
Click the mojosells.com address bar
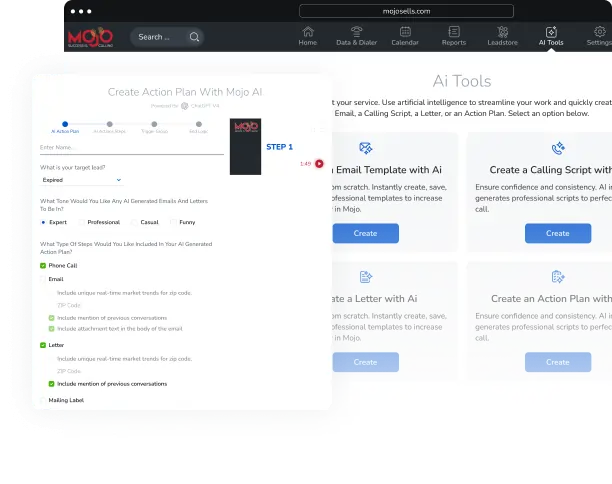click(406, 11)
